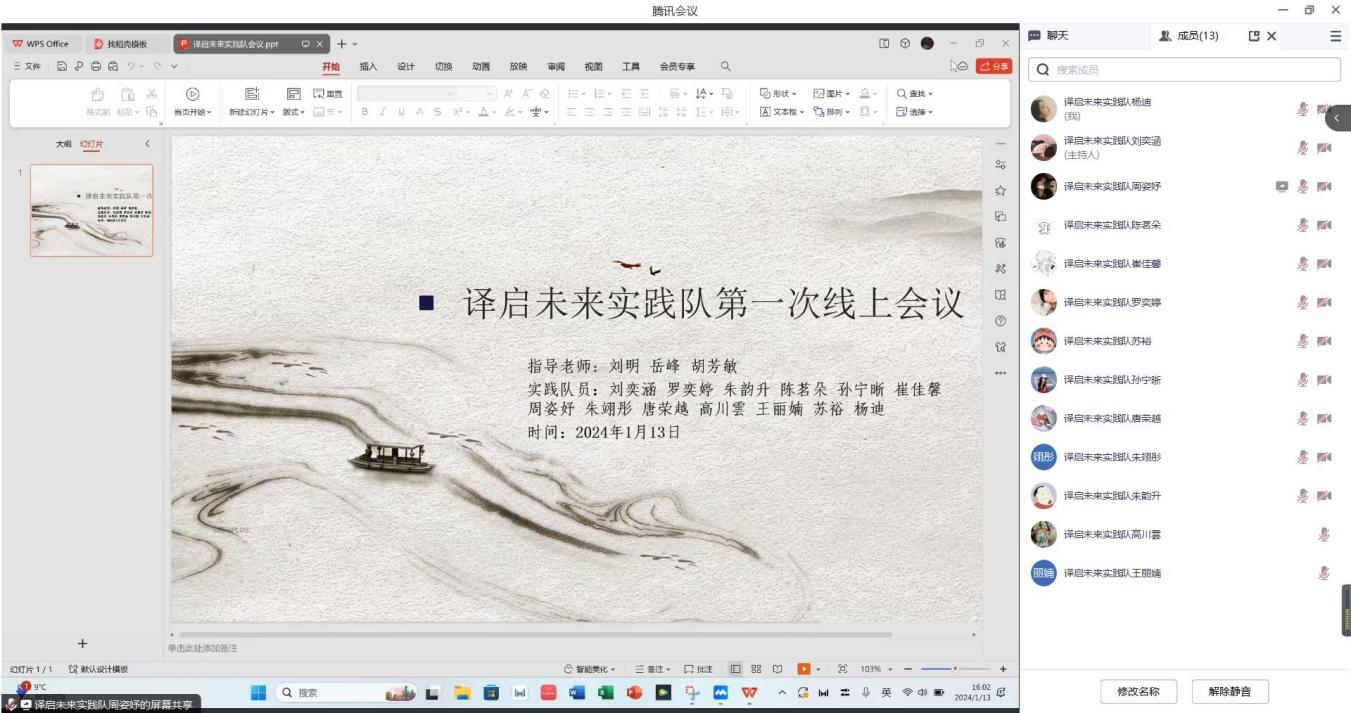Image resolution: width=1351 pixels, height=713 pixels.
Task: Click the orange slideshow play button in status bar
Action: (802, 668)
